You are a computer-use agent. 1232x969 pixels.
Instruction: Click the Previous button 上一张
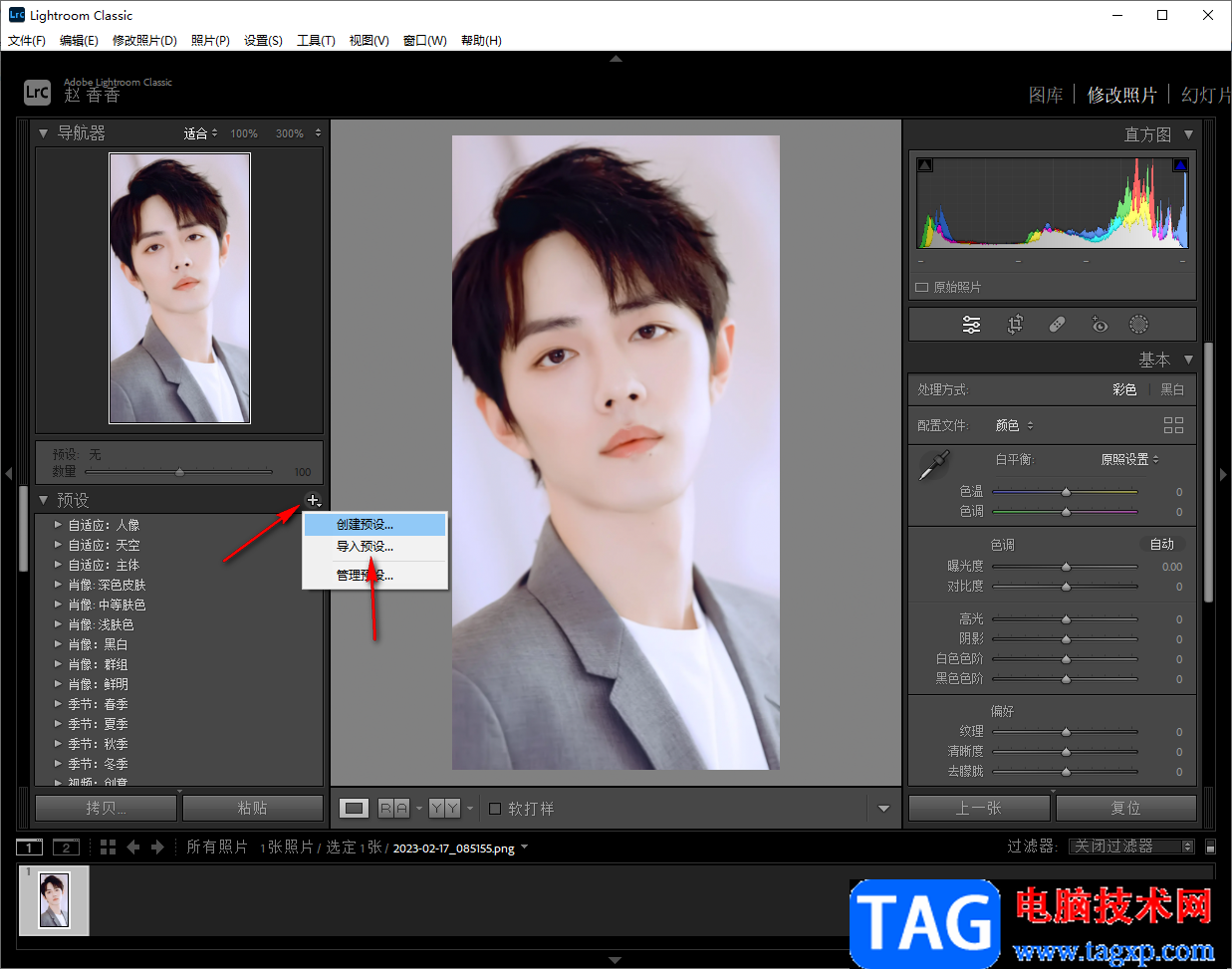[x=979, y=808]
